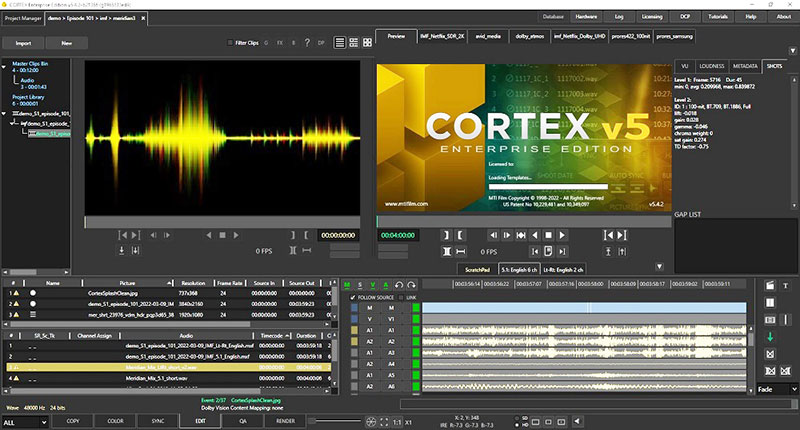Click the loop playback icon in record viewer
Screen dimensions: 800x430
pos(548,251)
